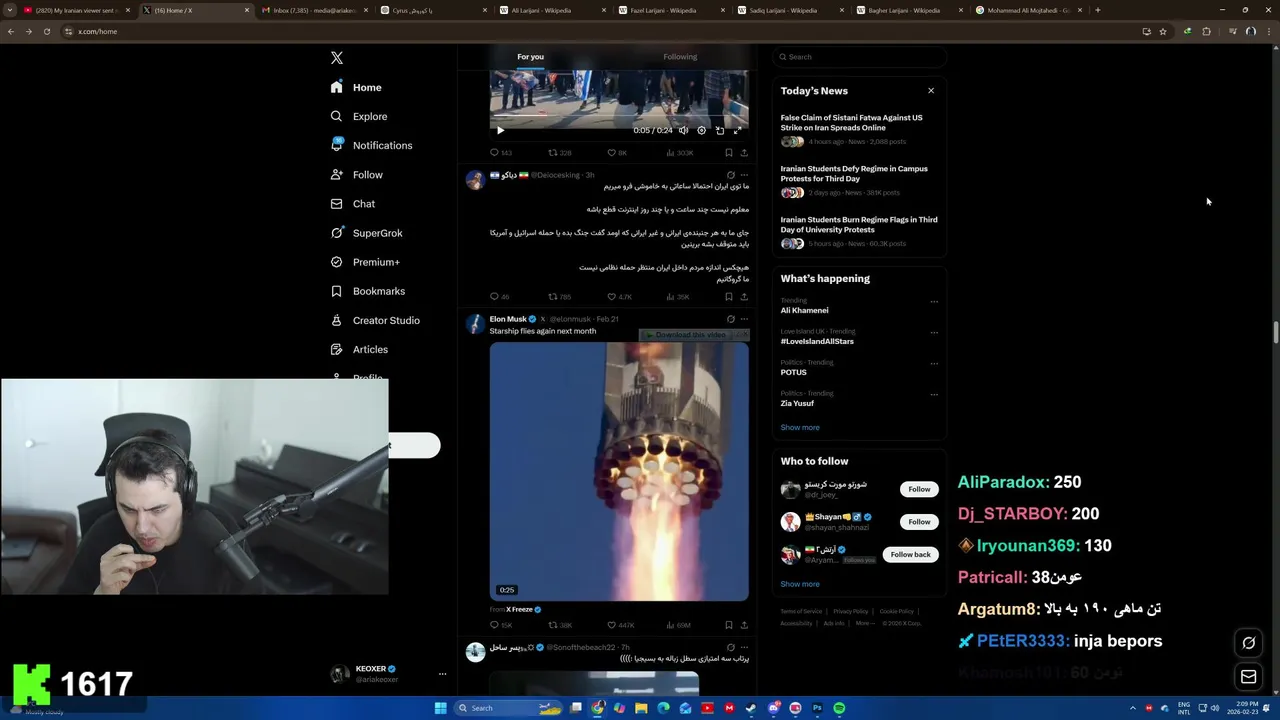Repost the top video post with 328 reposts
The height and width of the screenshot is (720, 1280).
(560, 152)
